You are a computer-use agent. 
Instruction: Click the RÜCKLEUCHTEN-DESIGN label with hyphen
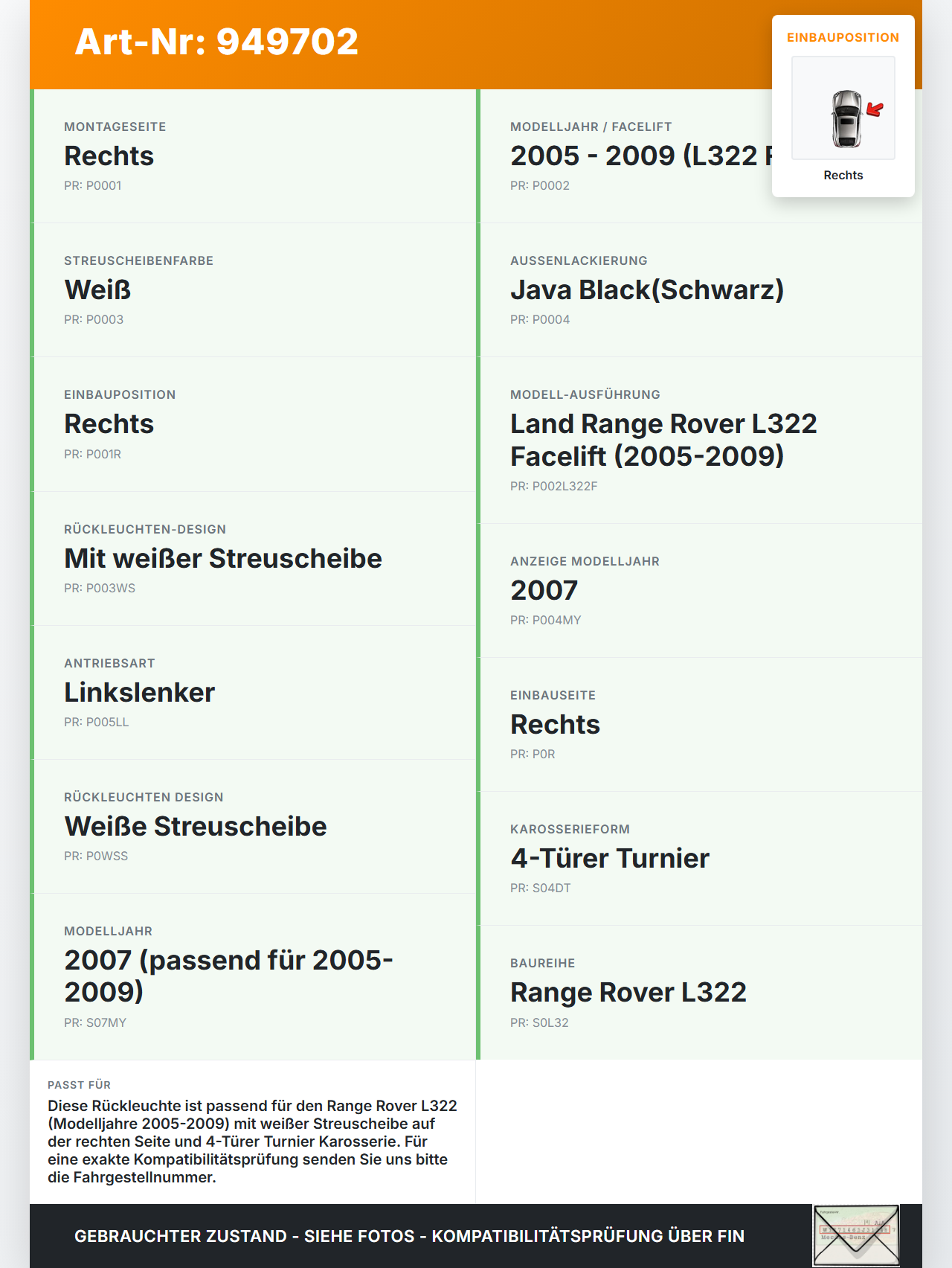pos(145,529)
